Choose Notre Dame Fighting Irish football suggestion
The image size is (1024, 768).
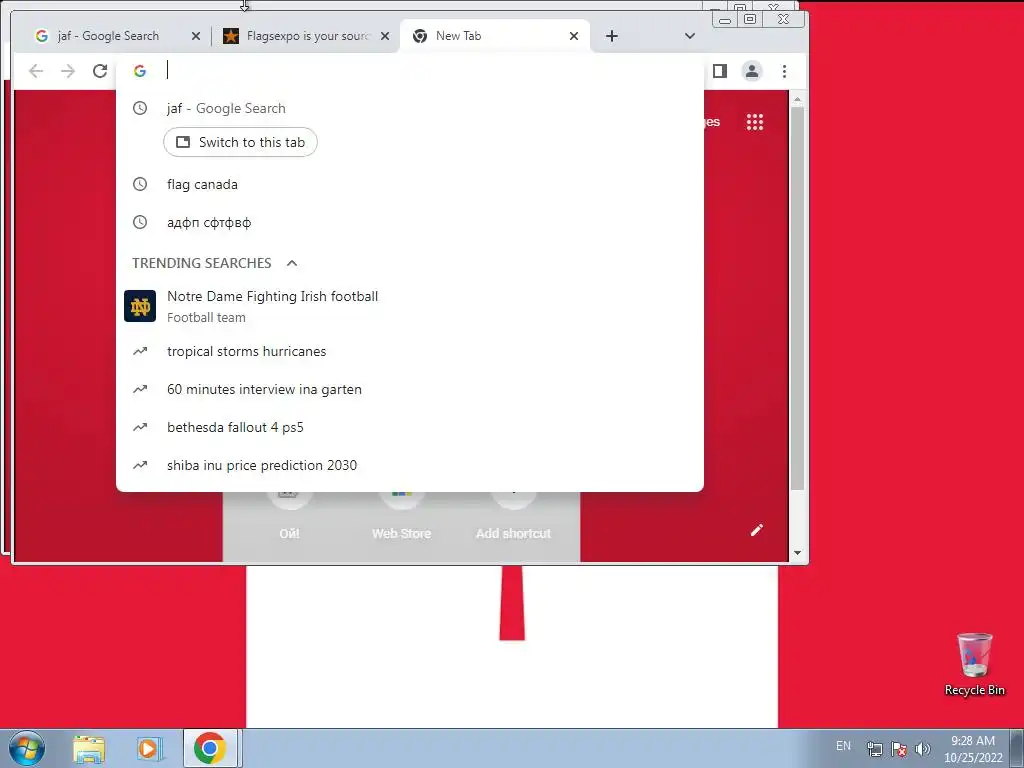coord(409,306)
